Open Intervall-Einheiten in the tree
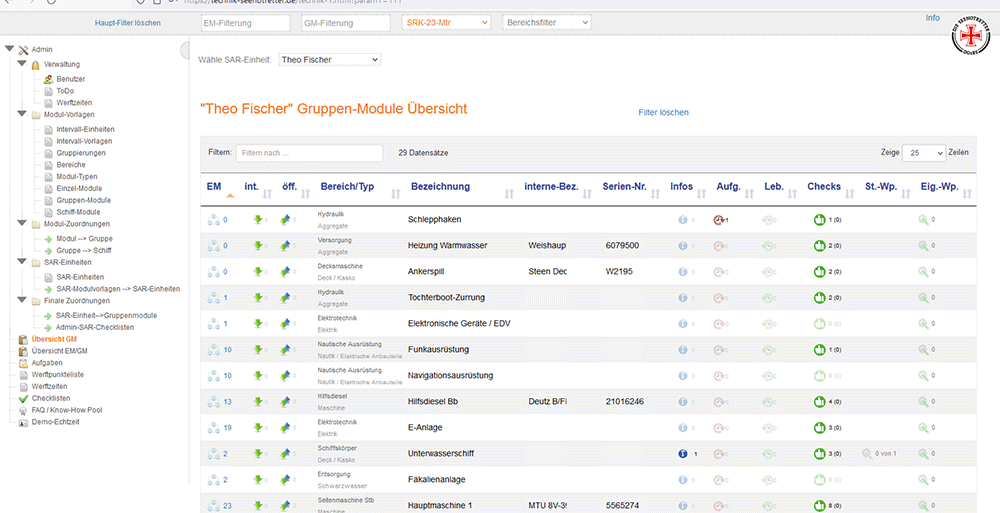This screenshot has height=513, width=1000. [x=85, y=129]
